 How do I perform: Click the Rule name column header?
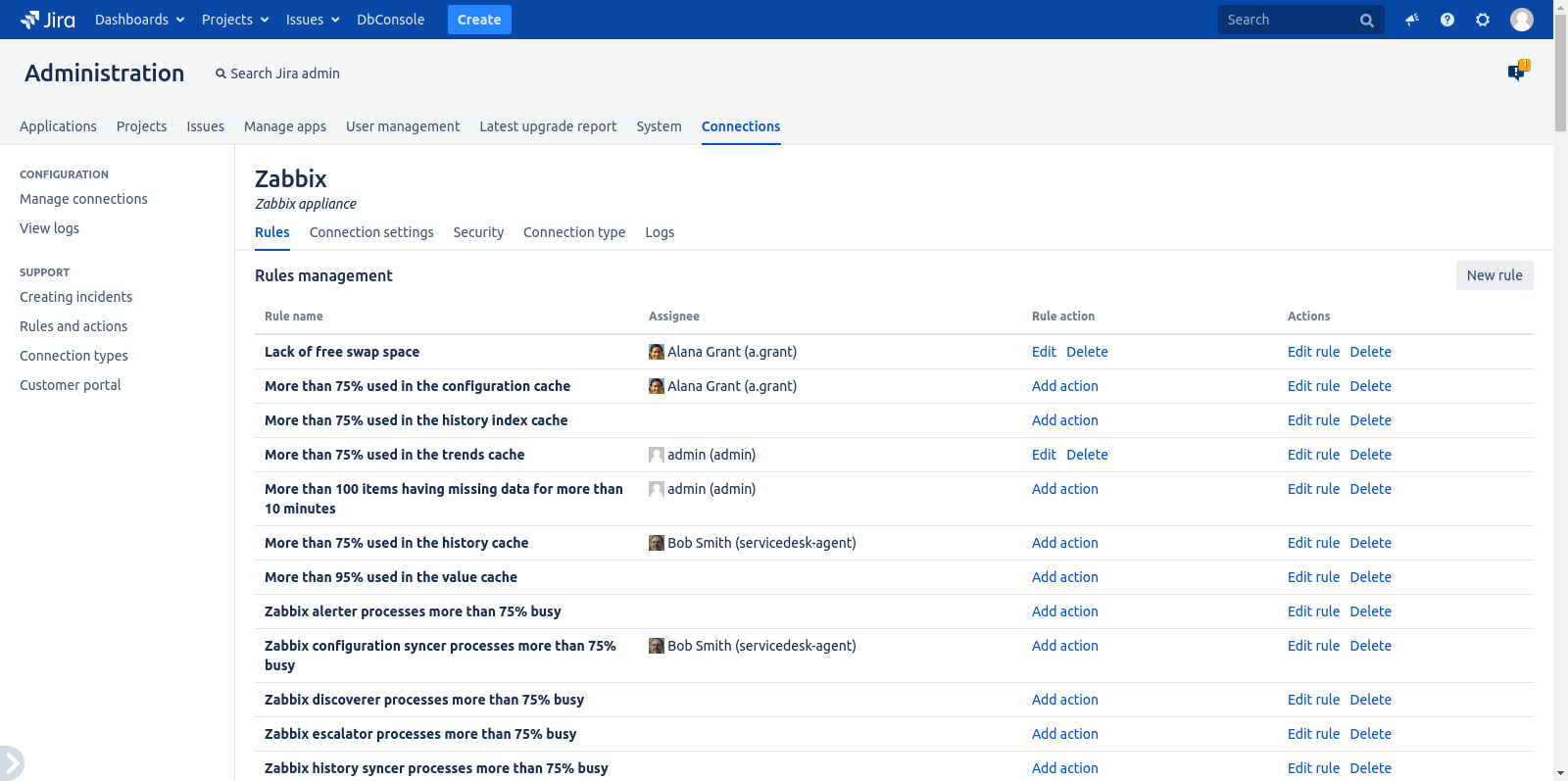click(294, 317)
